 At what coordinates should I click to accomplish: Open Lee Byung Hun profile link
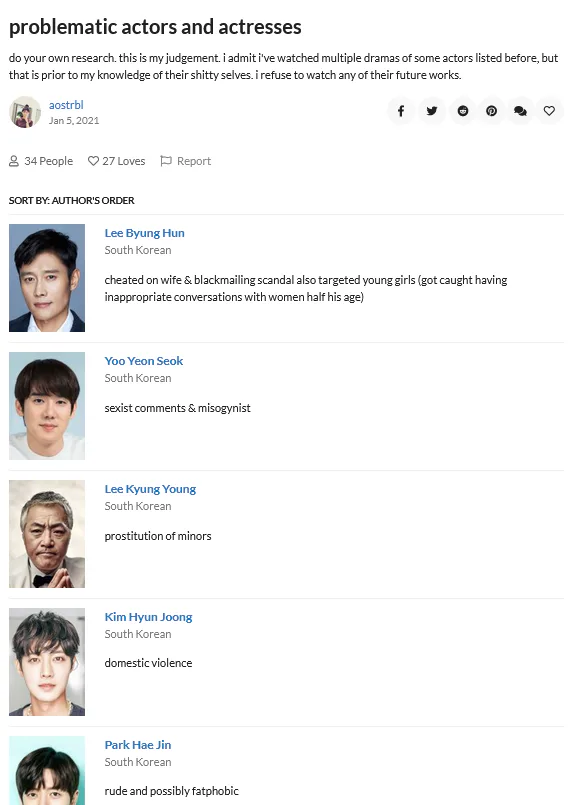tap(144, 233)
